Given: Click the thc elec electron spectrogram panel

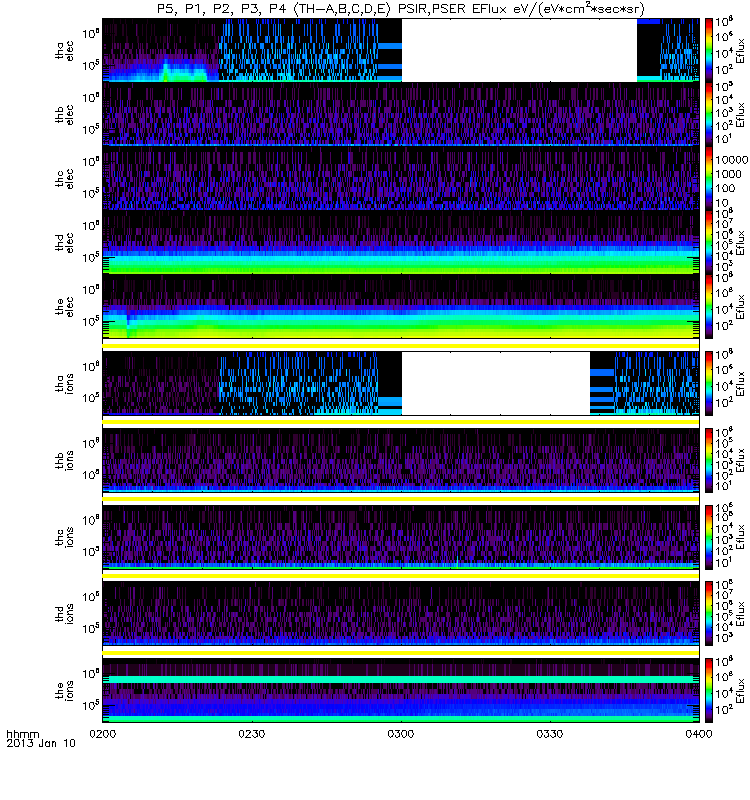Looking at the screenshot, I should click(x=401, y=179).
